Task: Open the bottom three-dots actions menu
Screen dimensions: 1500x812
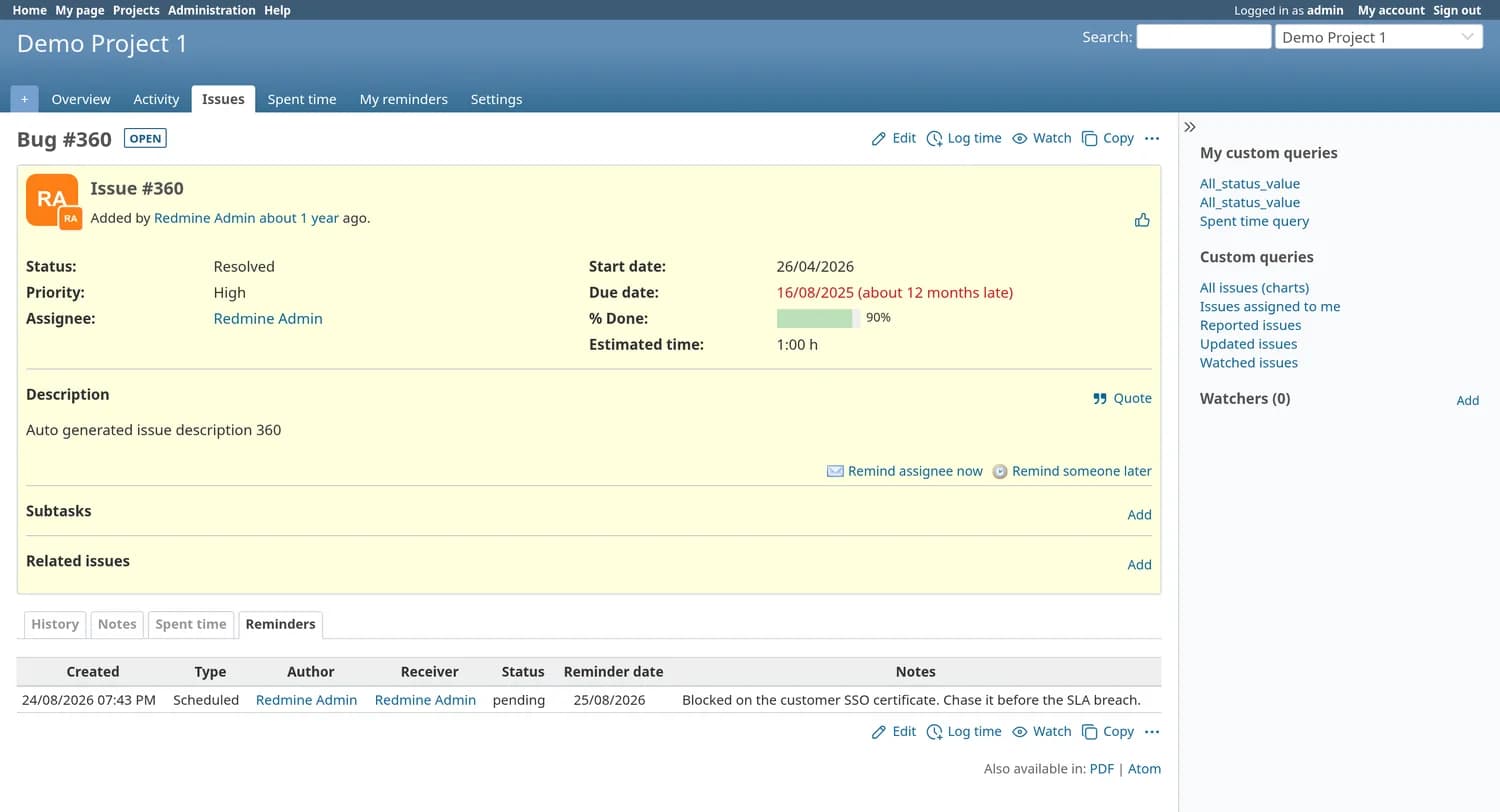Action: (1152, 732)
